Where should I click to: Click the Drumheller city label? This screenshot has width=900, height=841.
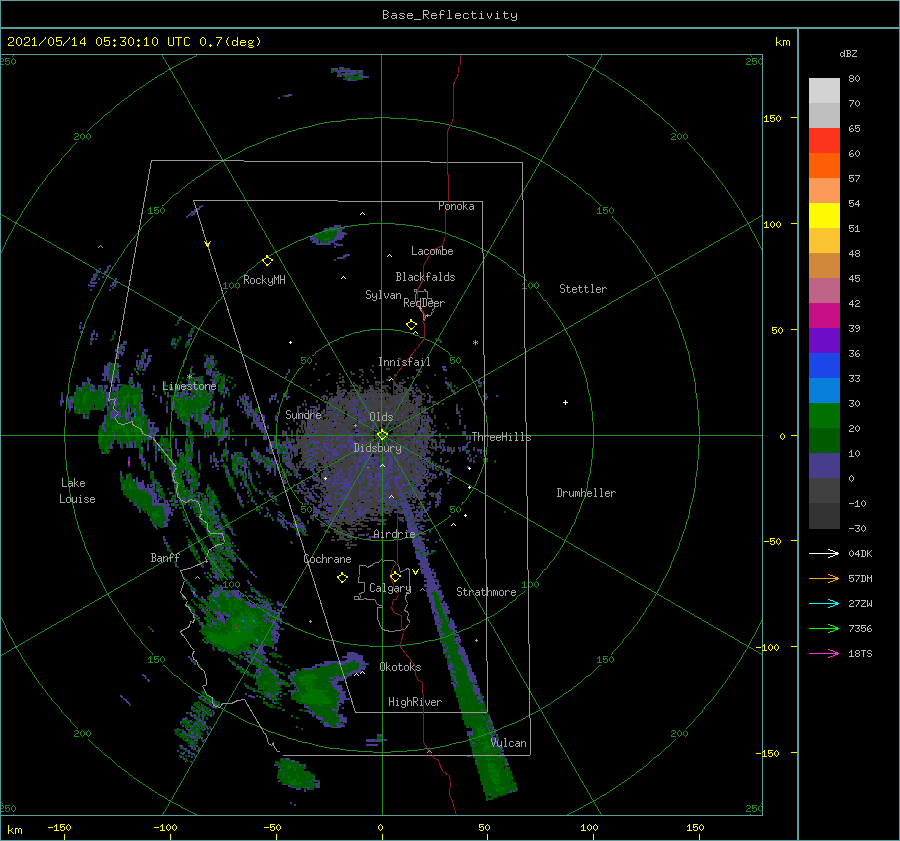pyautogui.click(x=586, y=493)
